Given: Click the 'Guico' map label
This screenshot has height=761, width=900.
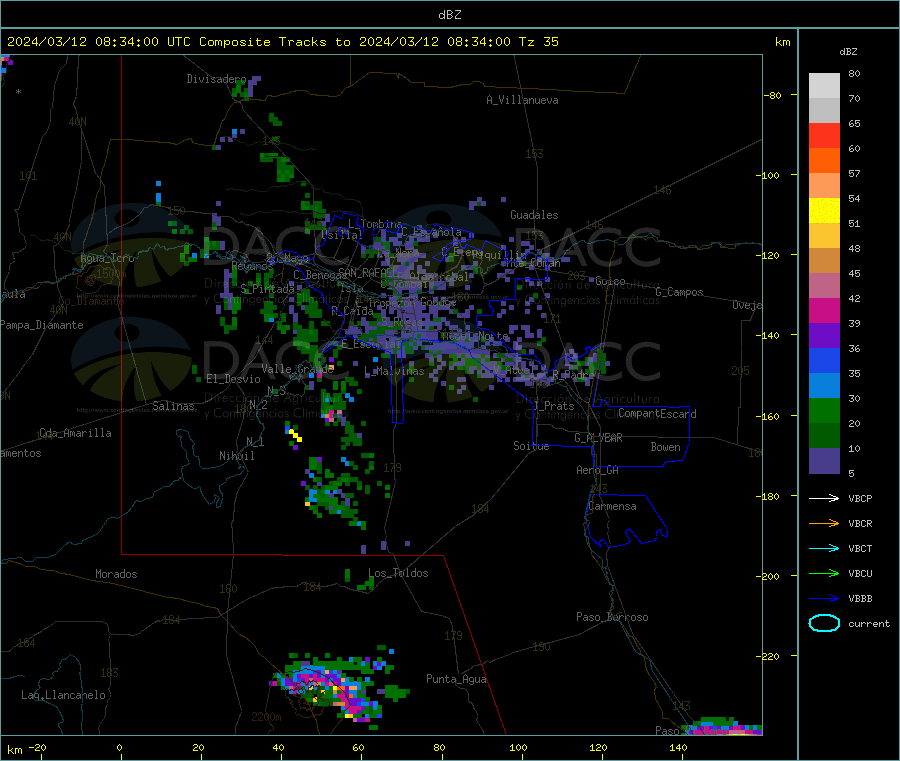Looking at the screenshot, I should (x=610, y=281).
